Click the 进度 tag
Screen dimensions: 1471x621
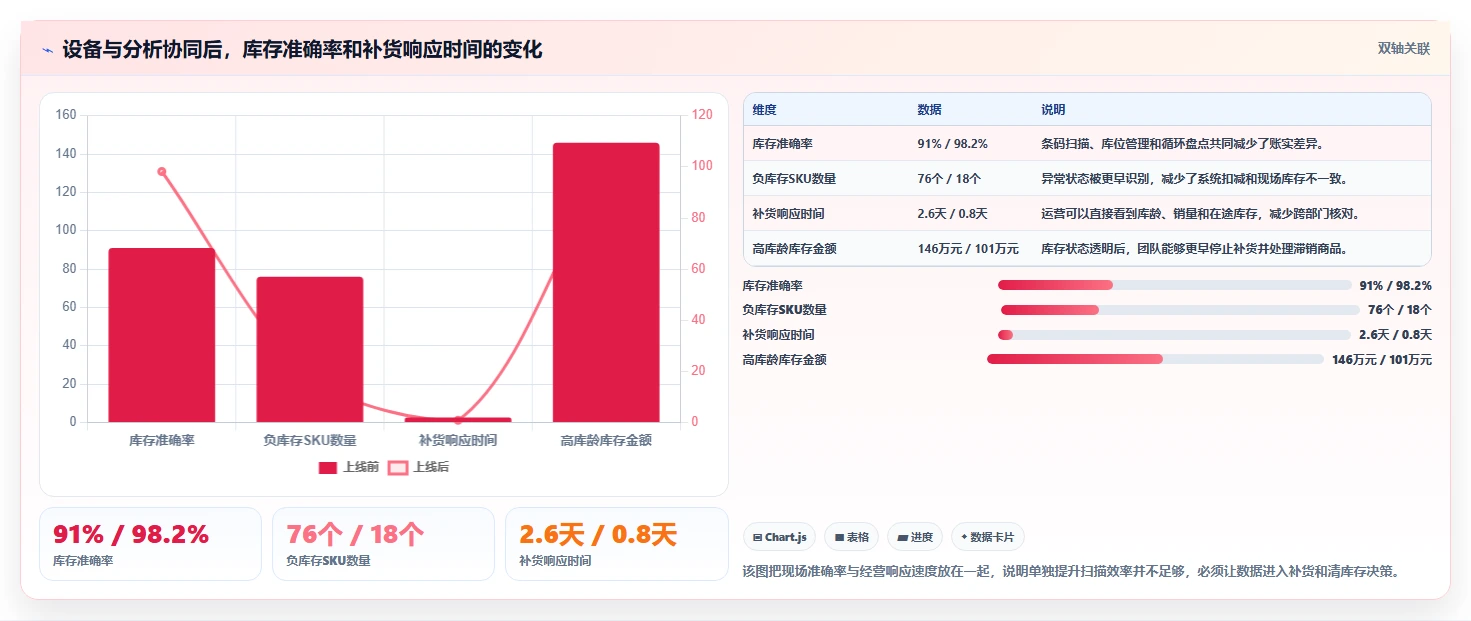click(915, 537)
